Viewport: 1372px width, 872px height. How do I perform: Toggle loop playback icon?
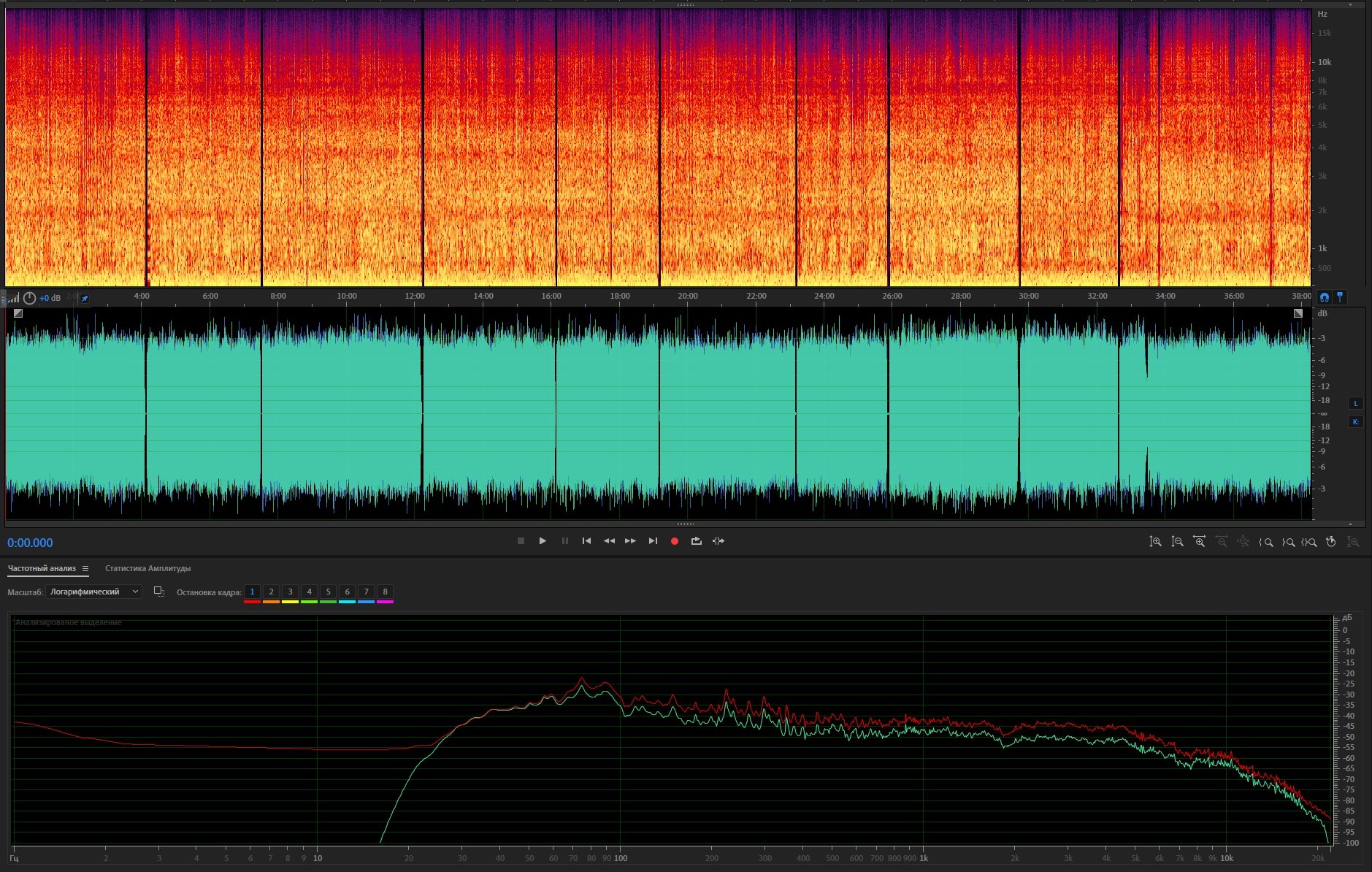pos(696,541)
